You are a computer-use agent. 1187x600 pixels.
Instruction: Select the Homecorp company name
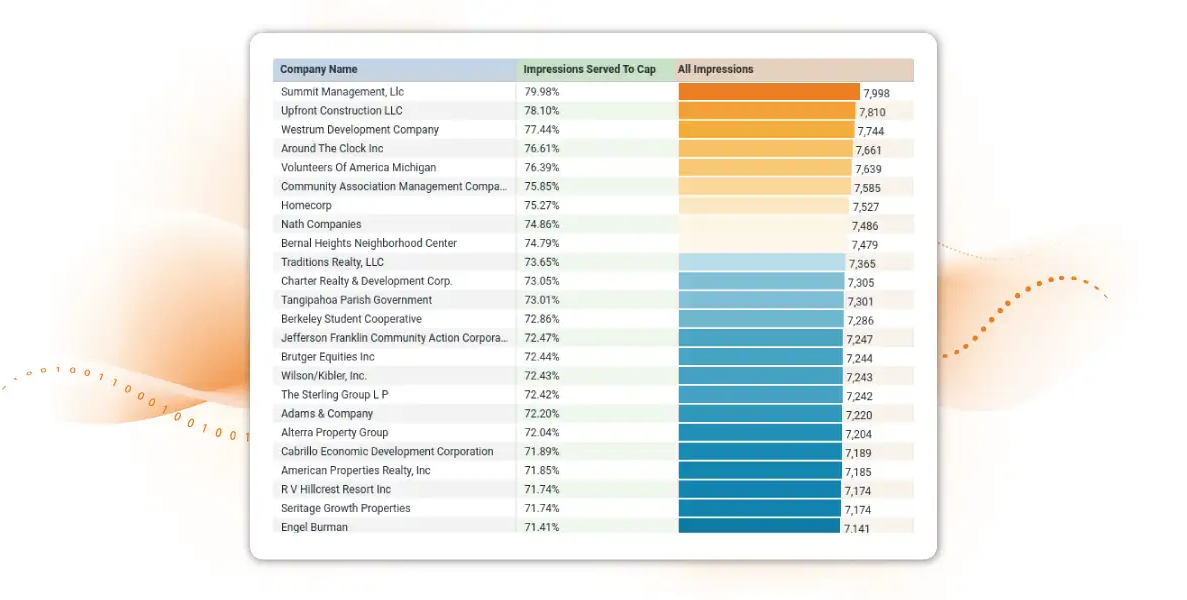tap(306, 205)
